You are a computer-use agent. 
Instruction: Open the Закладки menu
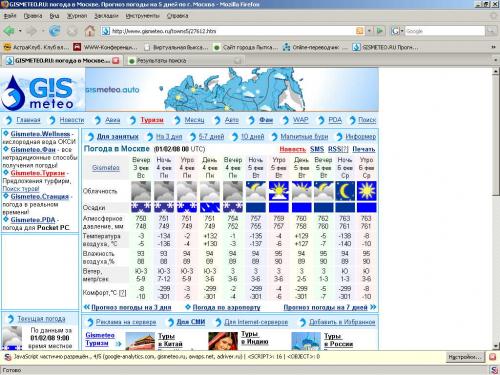click(106, 16)
